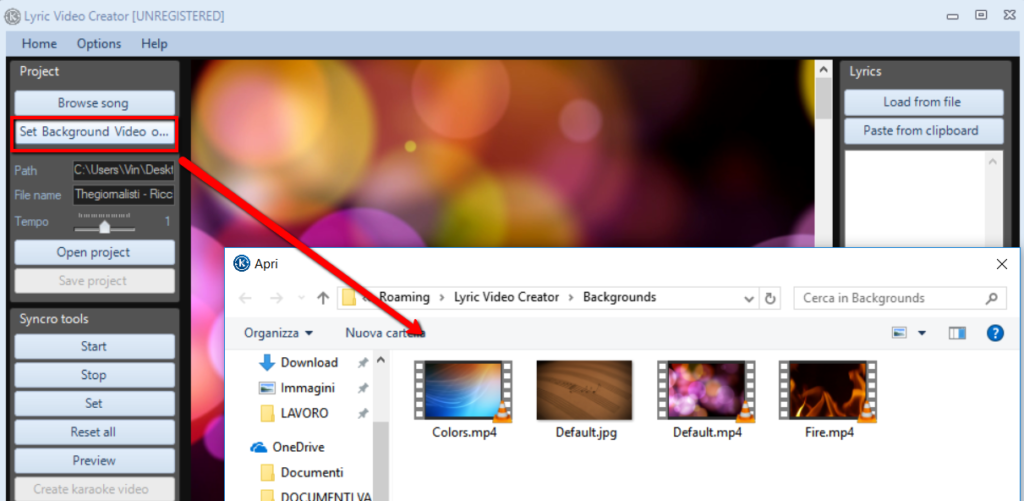Open the Options menu

99,44
